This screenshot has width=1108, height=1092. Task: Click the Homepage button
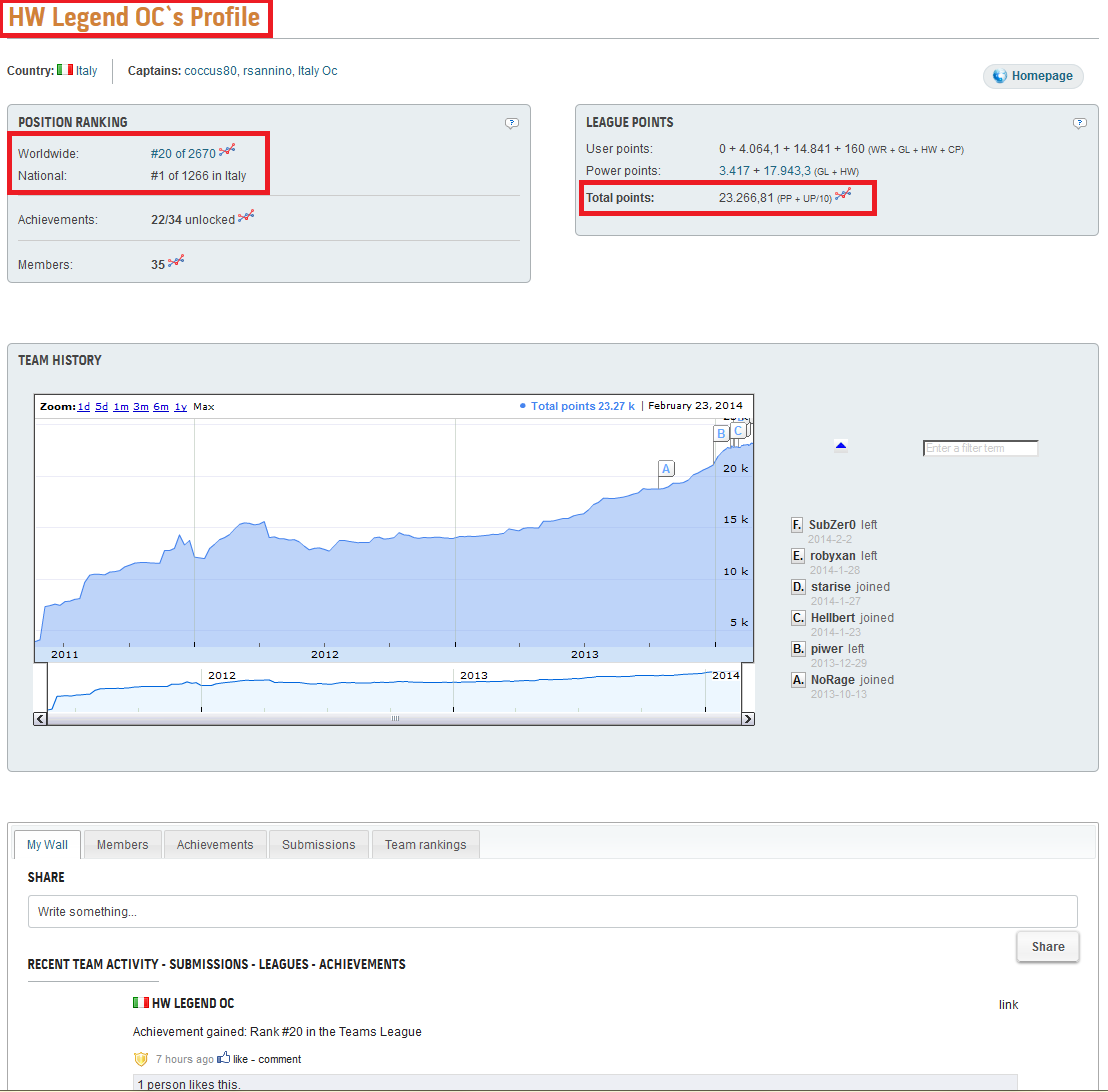(x=1033, y=76)
